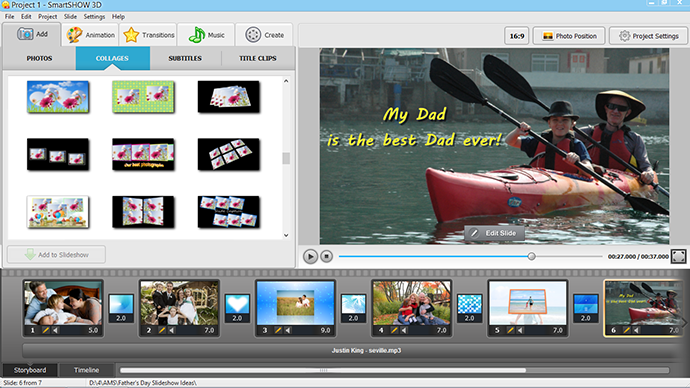Switch to Timeline view
The height and width of the screenshot is (388, 690).
(86, 370)
